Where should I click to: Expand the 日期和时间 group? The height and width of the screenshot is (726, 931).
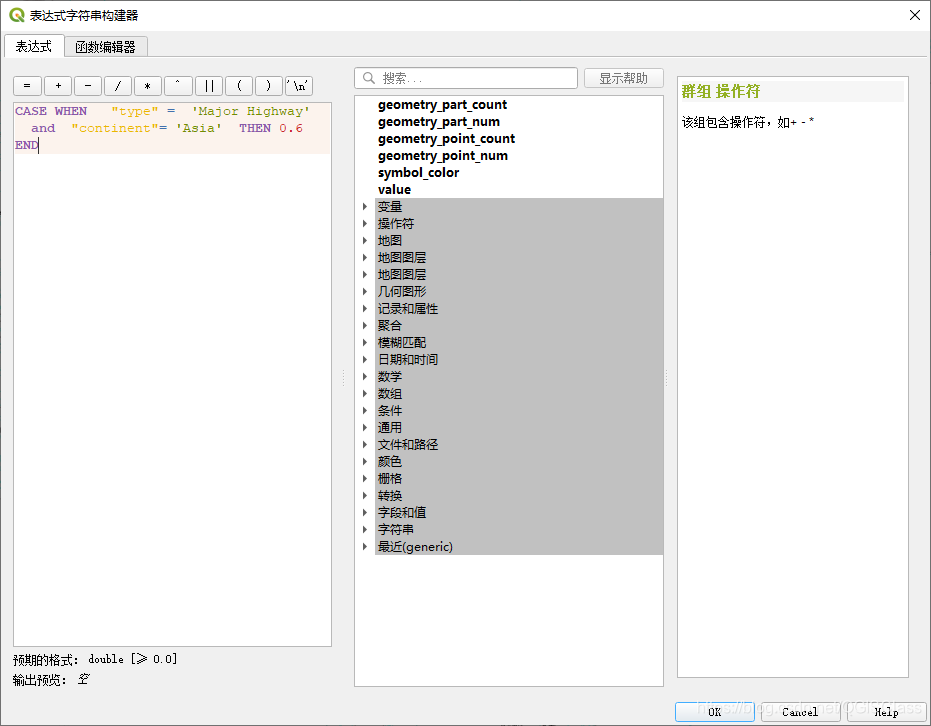coord(365,360)
